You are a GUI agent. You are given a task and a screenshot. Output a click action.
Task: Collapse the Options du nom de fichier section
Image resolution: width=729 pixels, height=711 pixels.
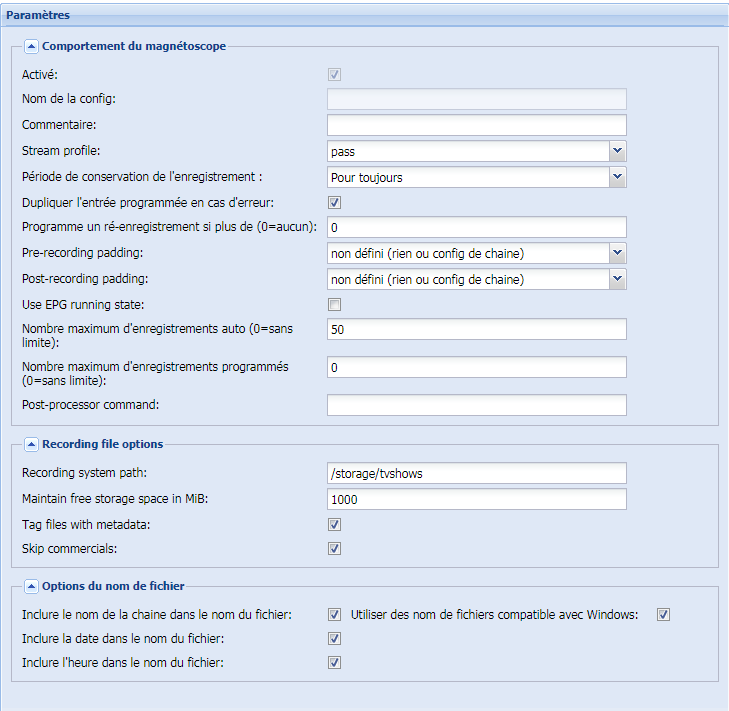(x=31, y=586)
